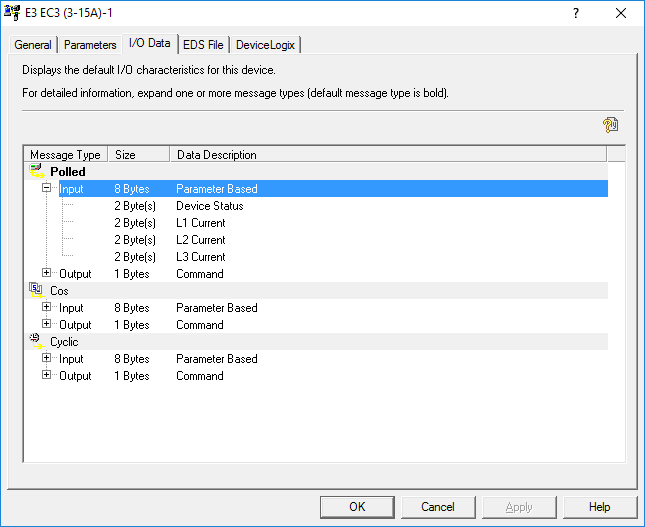Click Parameter Based in Cyclic Input row

[x=217, y=359]
